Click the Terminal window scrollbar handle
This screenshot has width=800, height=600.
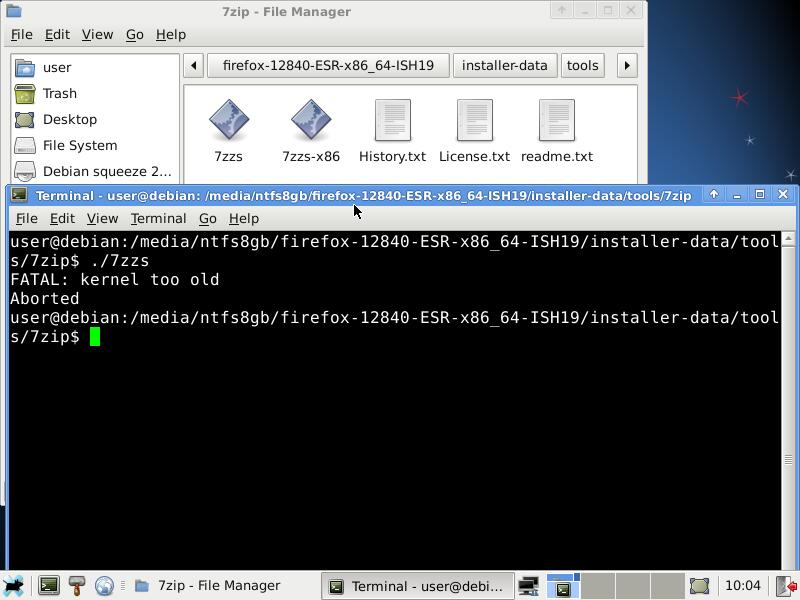click(x=788, y=459)
